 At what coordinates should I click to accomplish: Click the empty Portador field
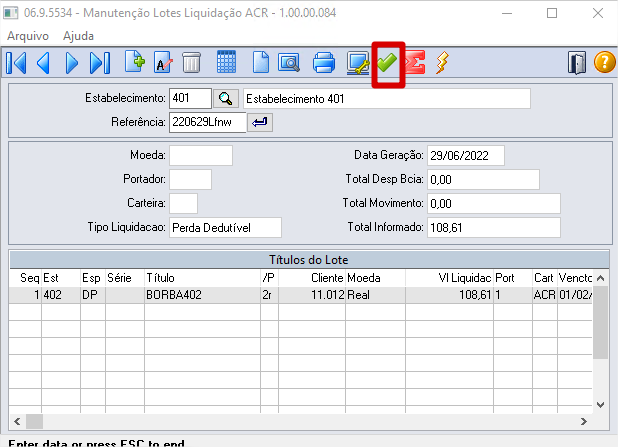click(190, 179)
